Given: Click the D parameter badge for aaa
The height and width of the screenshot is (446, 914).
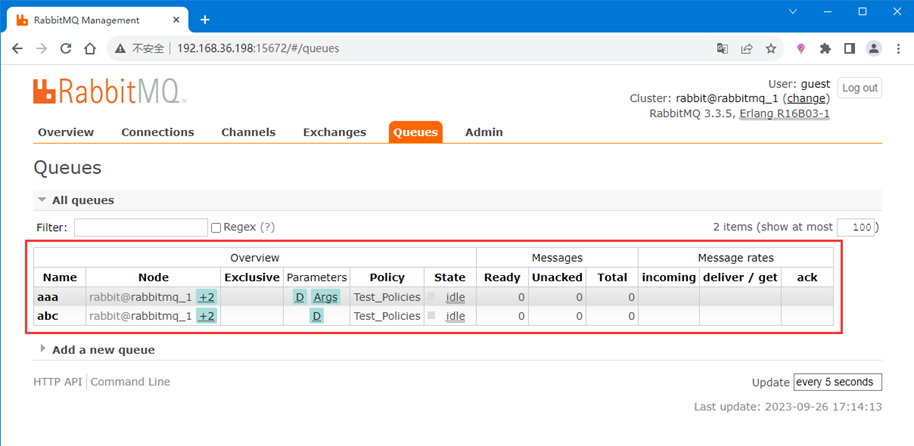Looking at the screenshot, I should point(300,297).
